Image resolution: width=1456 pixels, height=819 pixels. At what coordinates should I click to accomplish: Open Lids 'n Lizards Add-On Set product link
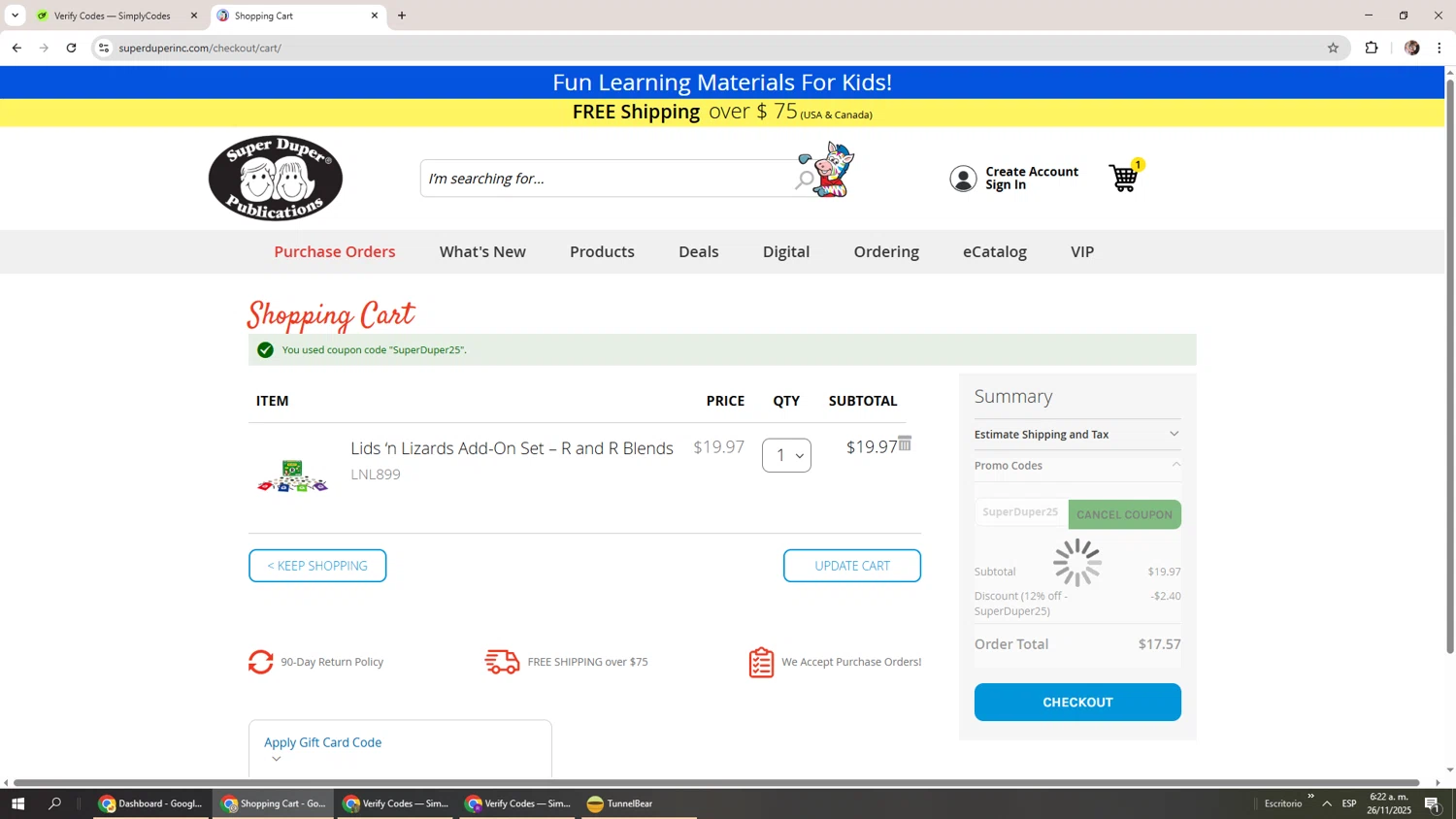[x=512, y=448]
